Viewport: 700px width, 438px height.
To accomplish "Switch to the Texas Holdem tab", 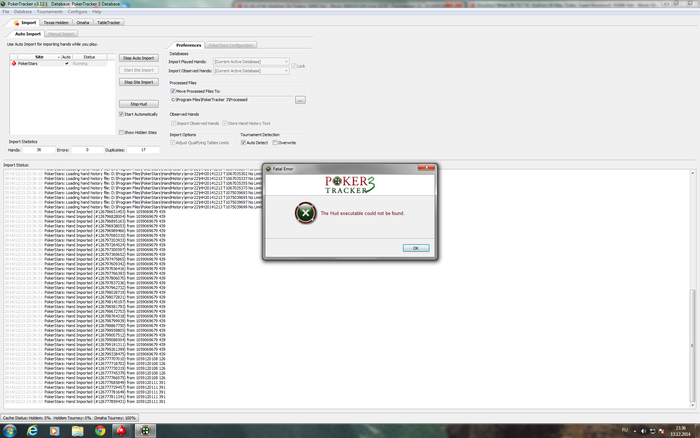I will point(56,22).
